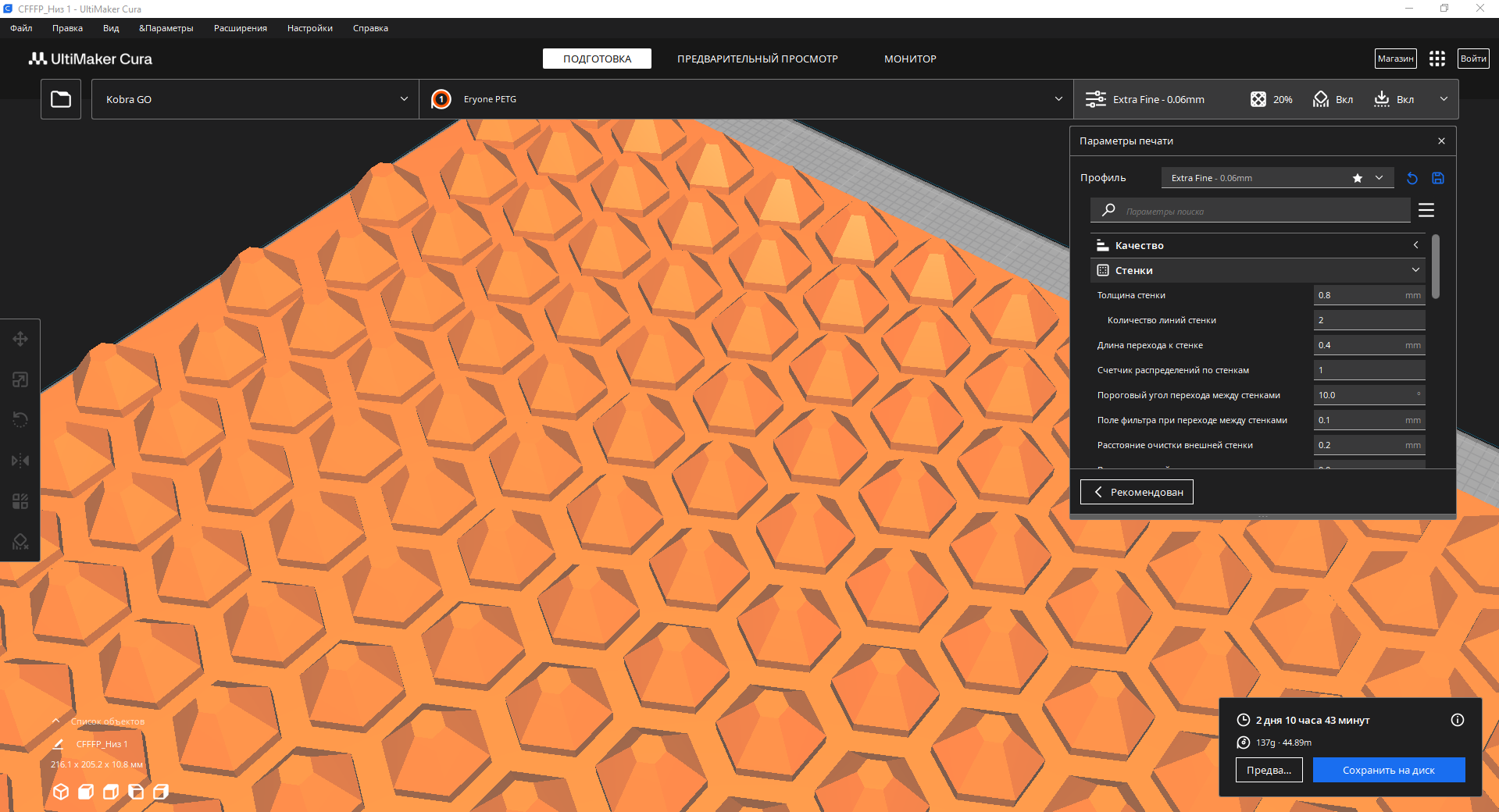Click the settings panel vertical scrollbar
The height and width of the screenshot is (812, 1499).
pyautogui.click(x=1436, y=267)
